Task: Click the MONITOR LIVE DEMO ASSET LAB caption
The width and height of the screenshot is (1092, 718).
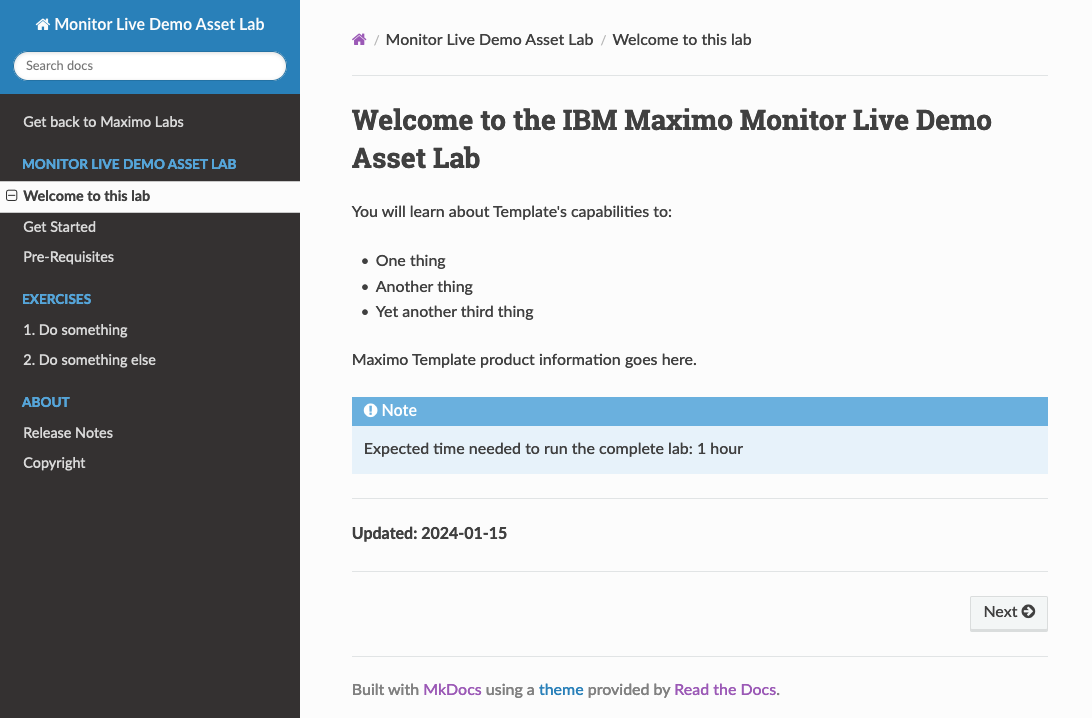Action: pyautogui.click(x=129, y=164)
